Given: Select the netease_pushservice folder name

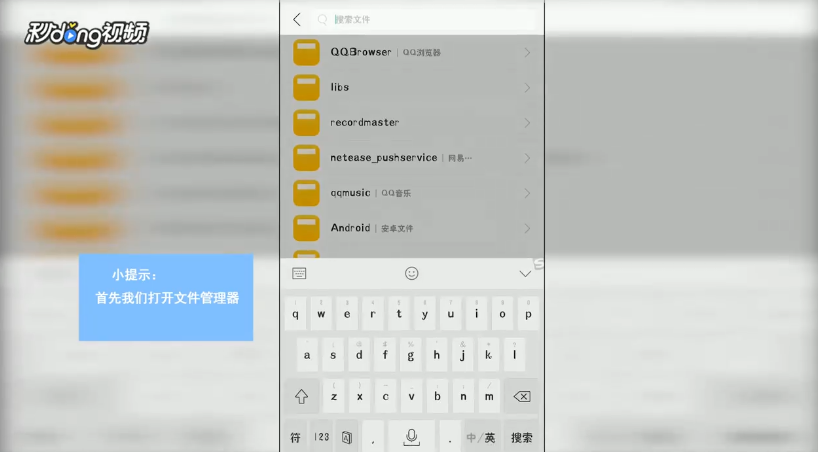Looking at the screenshot, I should pyautogui.click(x=383, y=158).
